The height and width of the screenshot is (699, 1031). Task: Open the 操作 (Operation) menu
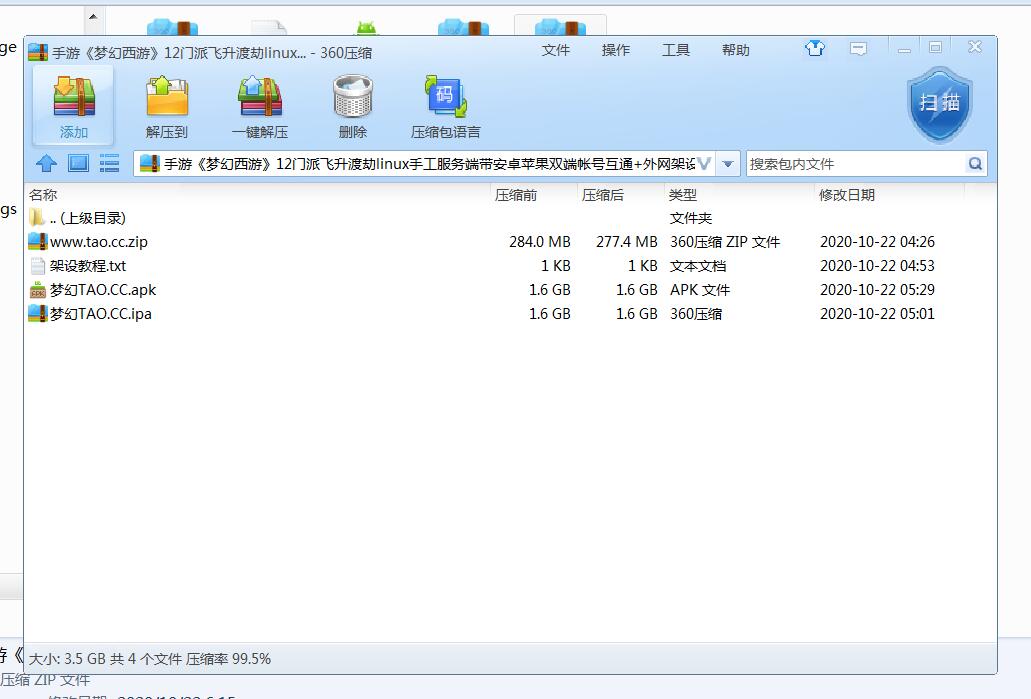pos(616,50)
